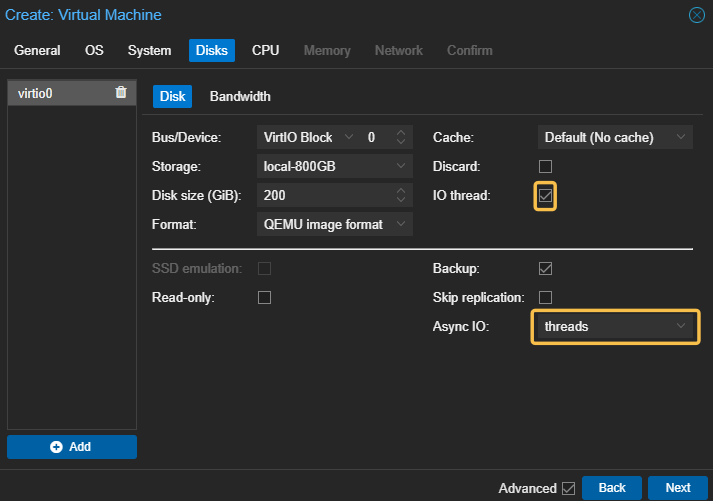Select the Disk sub-tab
Viewport: 713px width, 501px height.
172,96
